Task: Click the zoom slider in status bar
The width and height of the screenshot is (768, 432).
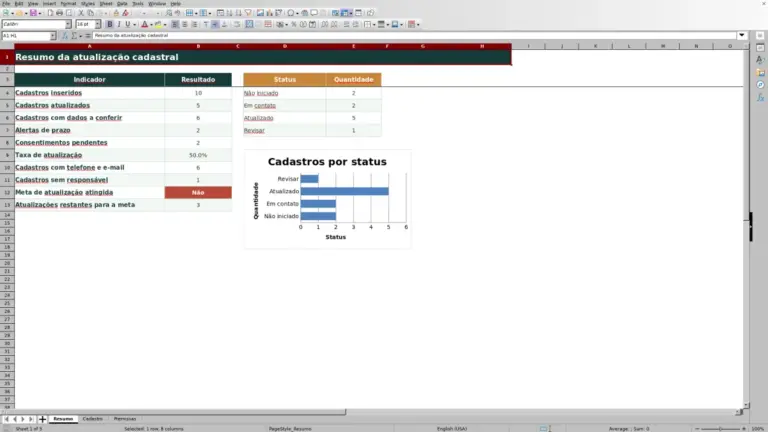Action: (720, 429)
